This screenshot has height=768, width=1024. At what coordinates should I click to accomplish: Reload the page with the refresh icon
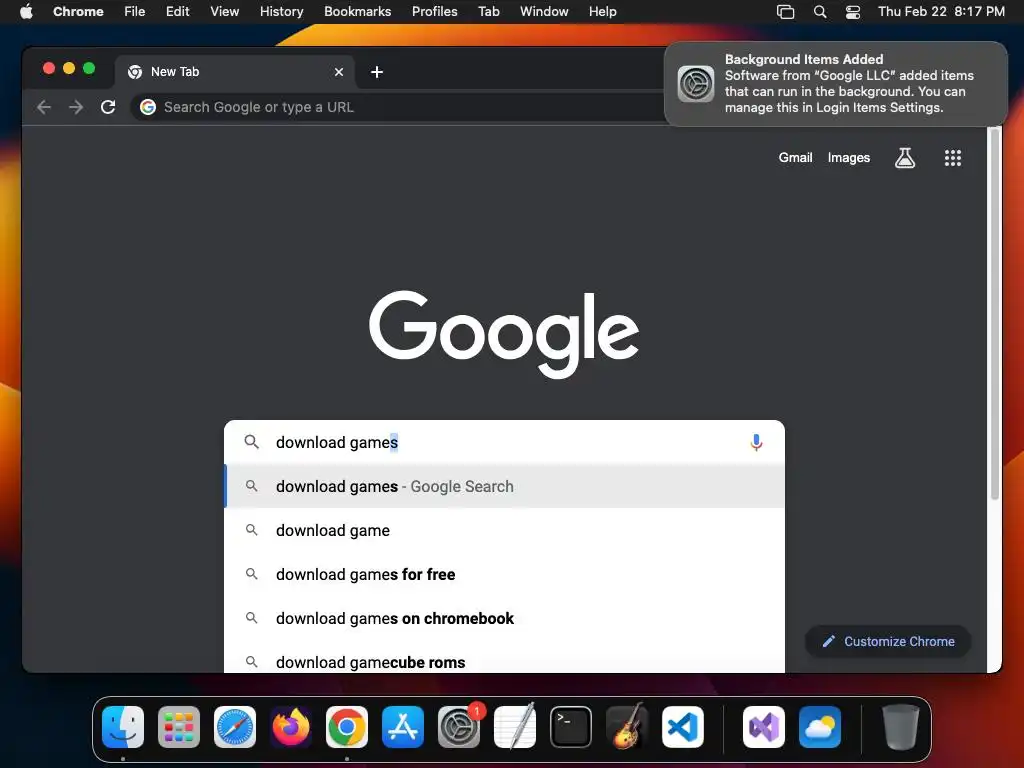coord(108,107)
